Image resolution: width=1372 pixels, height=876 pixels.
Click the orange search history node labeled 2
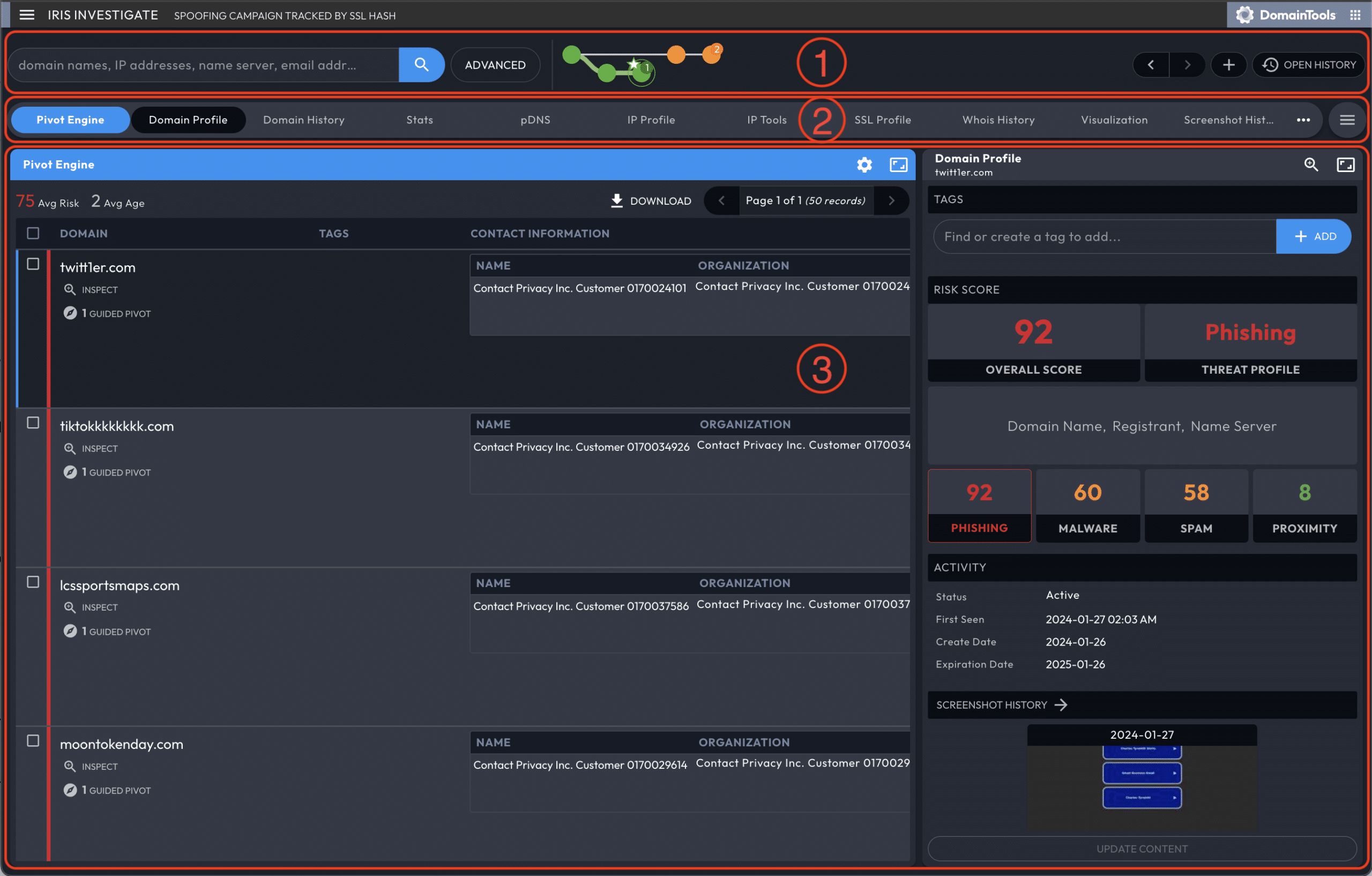point(711,54)
